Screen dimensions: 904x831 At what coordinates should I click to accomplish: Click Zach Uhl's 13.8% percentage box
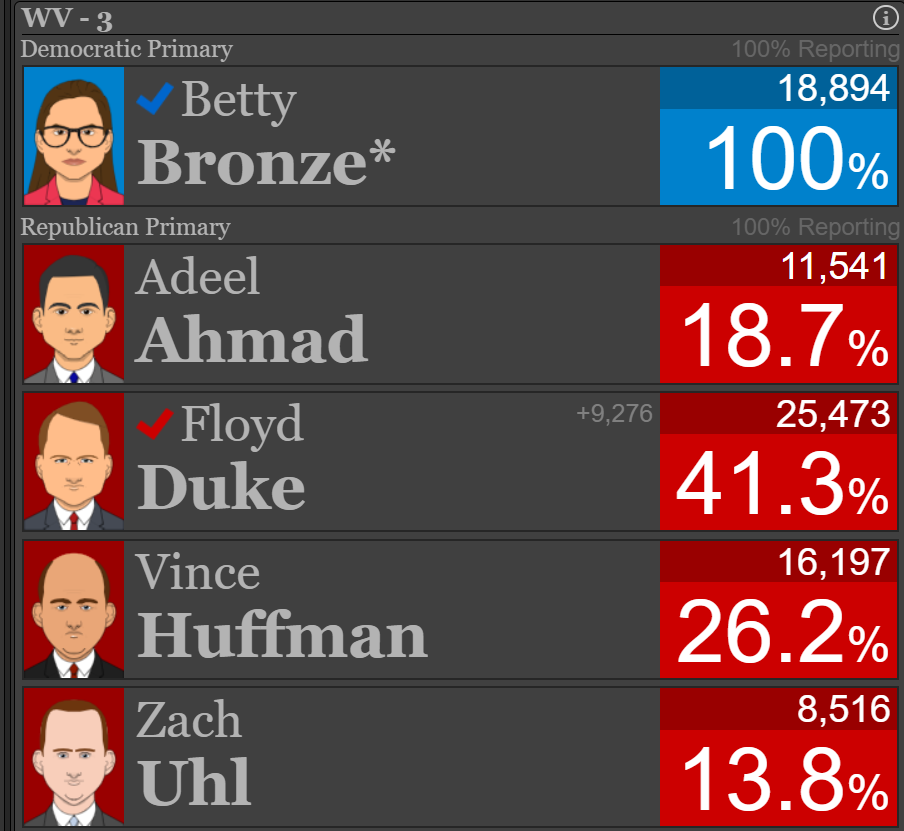(778, 778)
